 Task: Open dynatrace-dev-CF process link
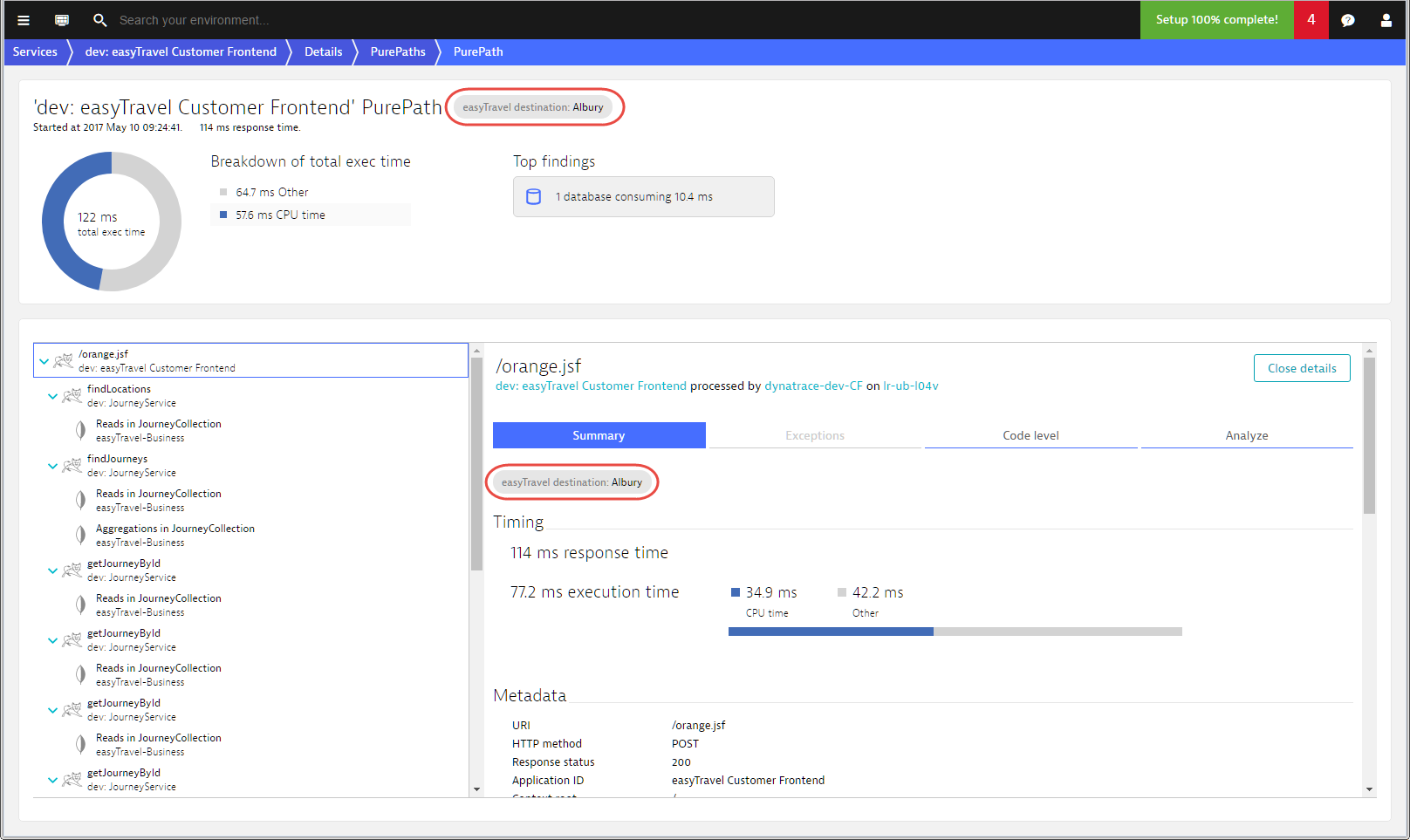(813, 386)
